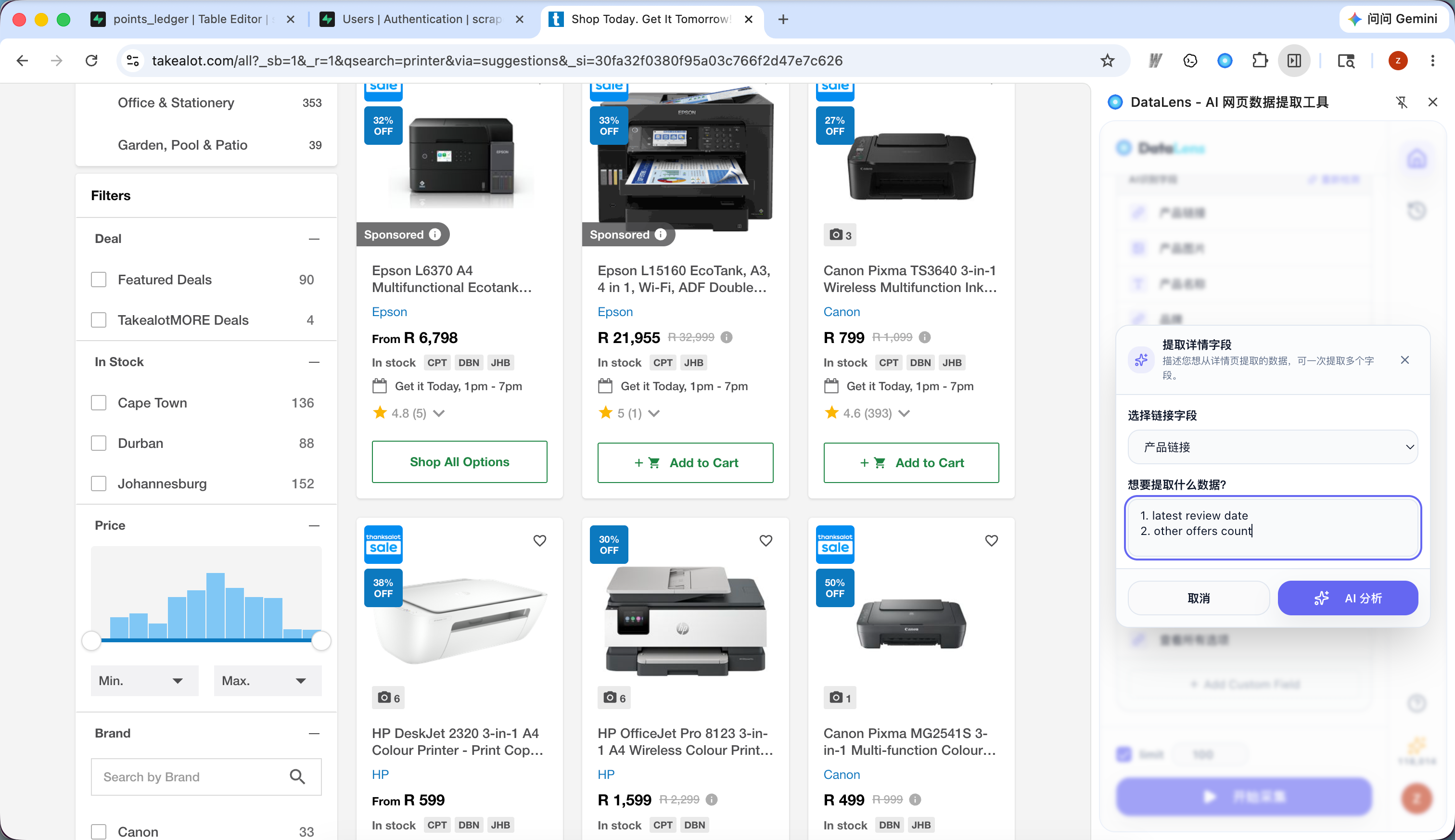
Task: Collapse the In Stock filter section
Action: [314, 362]
